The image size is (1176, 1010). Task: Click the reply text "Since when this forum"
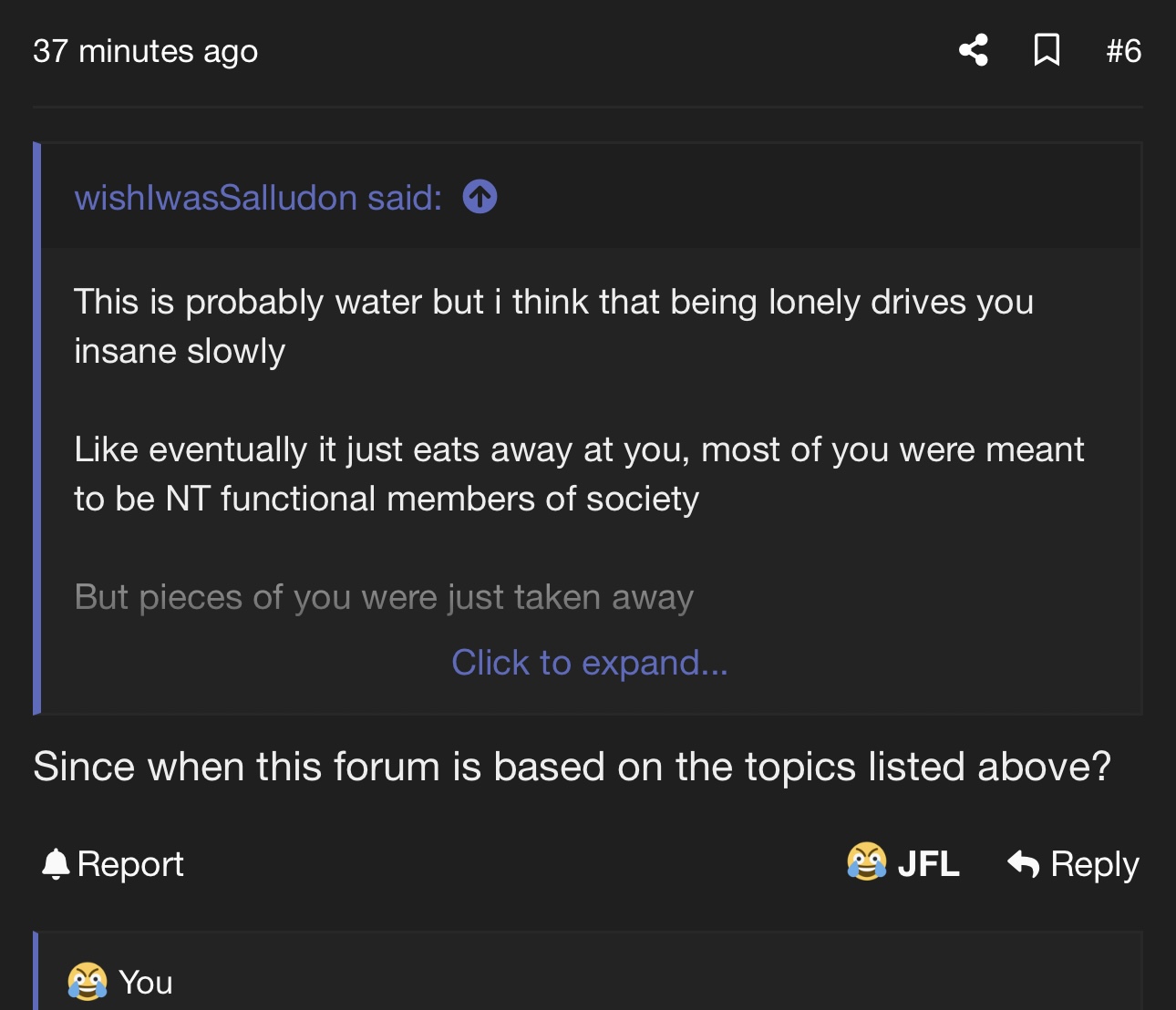pos(572,767)
